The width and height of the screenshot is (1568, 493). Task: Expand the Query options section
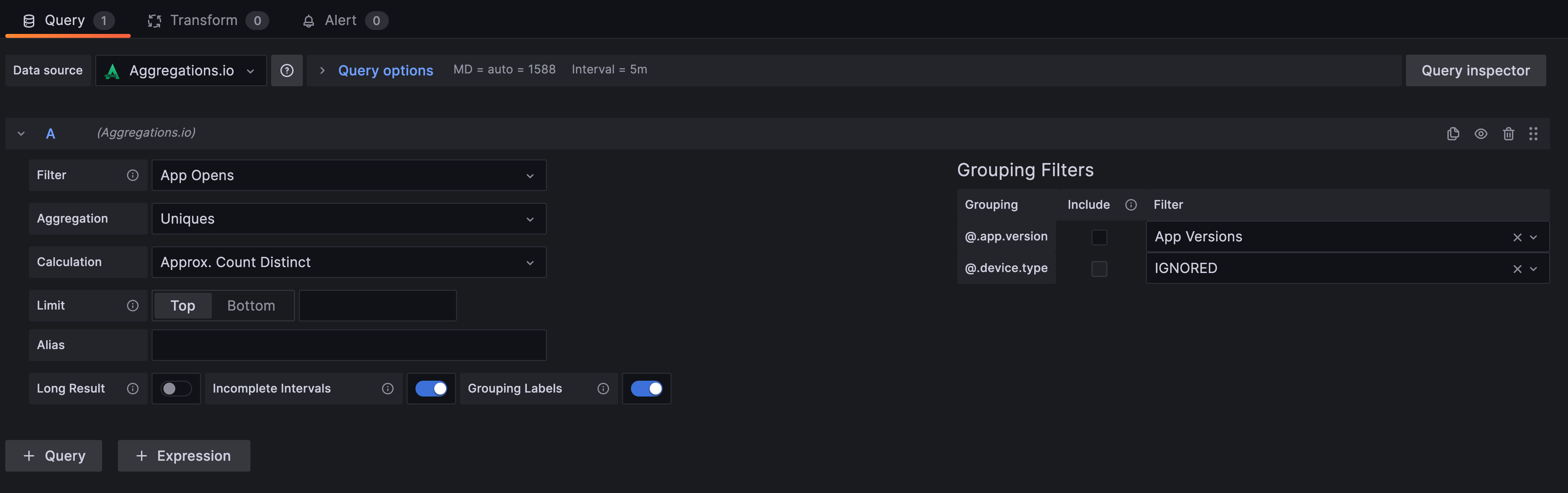[385, 70]
